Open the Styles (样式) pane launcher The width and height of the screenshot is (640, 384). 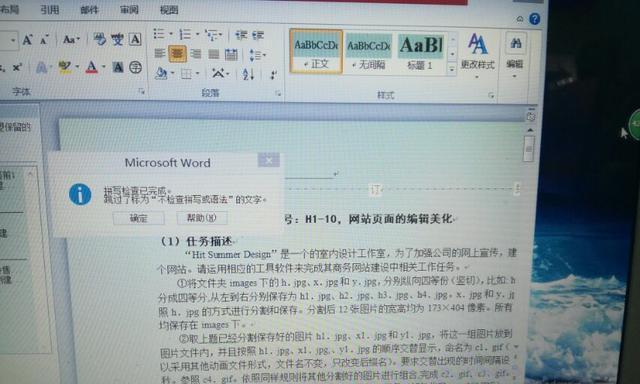tap(491, 95)
